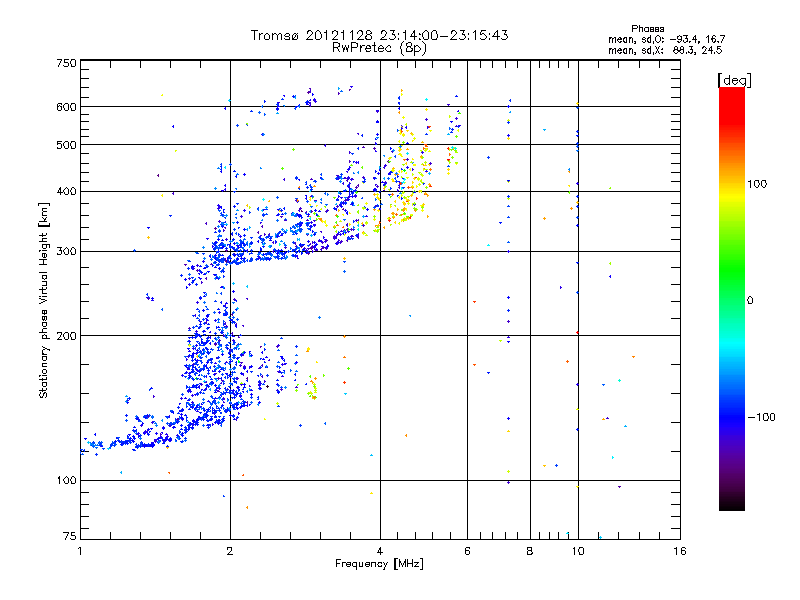This screenshot has width=800, height=600.
Task: Click the colorbar tick label '-100'
Action: tap(762, 417)
